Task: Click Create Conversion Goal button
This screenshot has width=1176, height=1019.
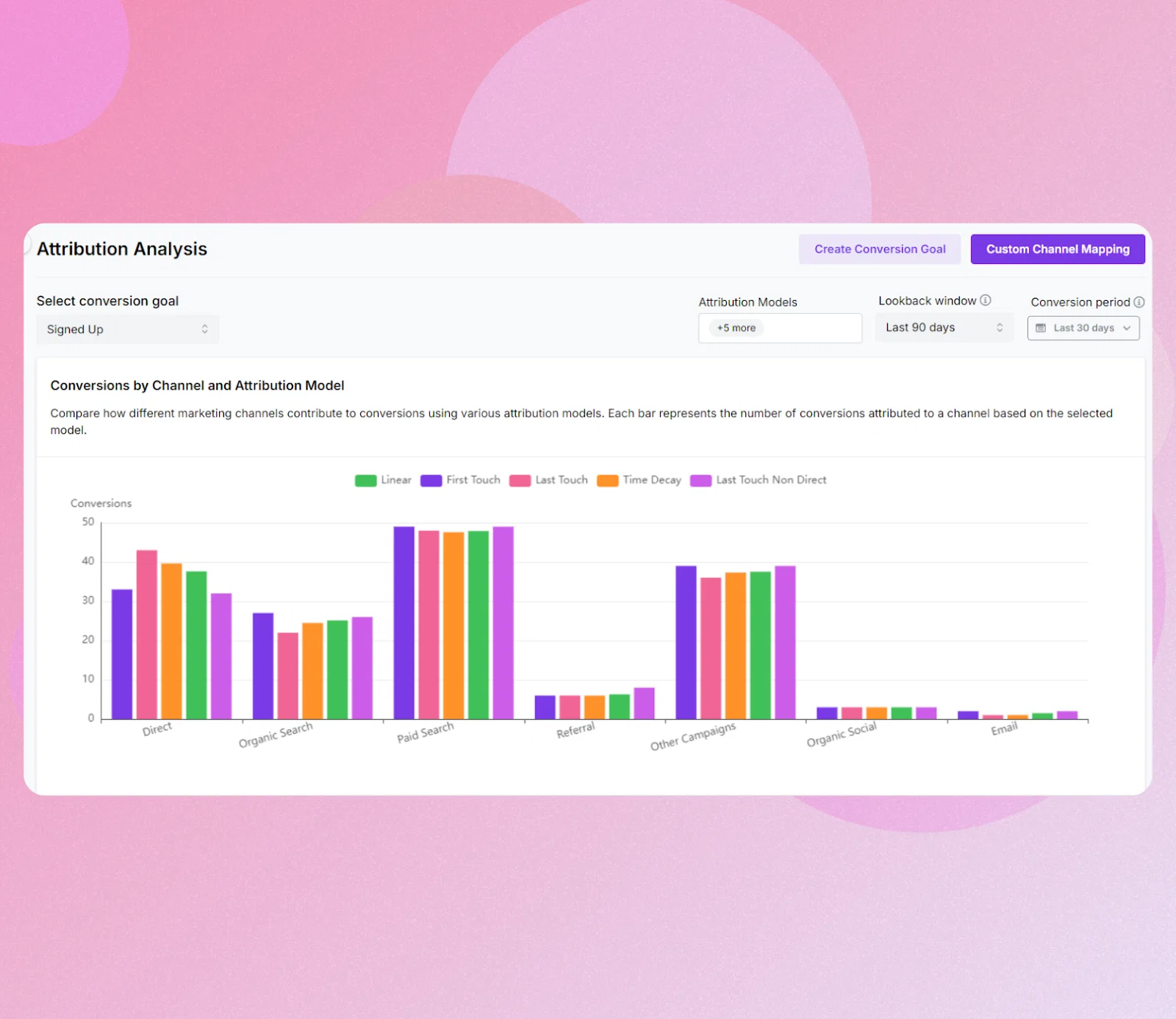Action: 880,249
